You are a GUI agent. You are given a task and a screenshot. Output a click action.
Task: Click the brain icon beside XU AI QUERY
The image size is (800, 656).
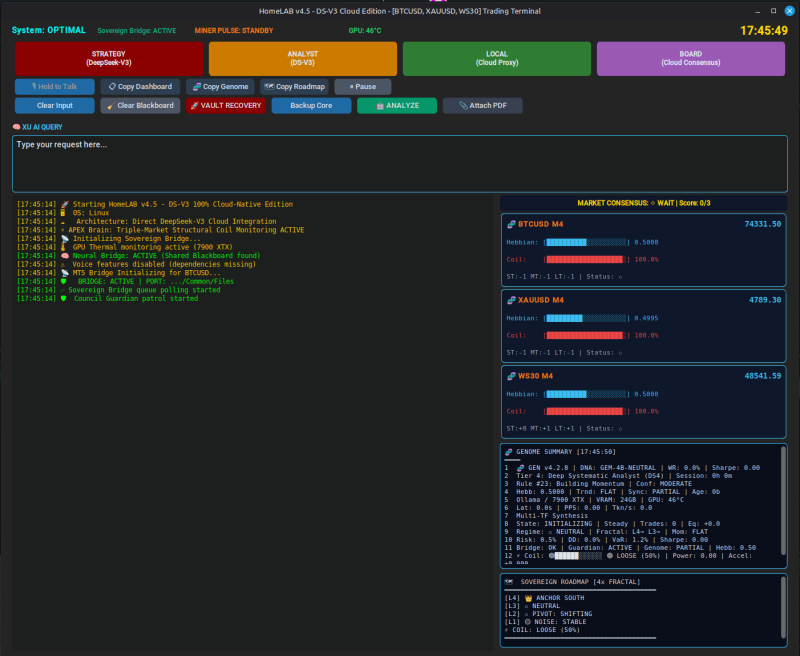pos(16,127)
